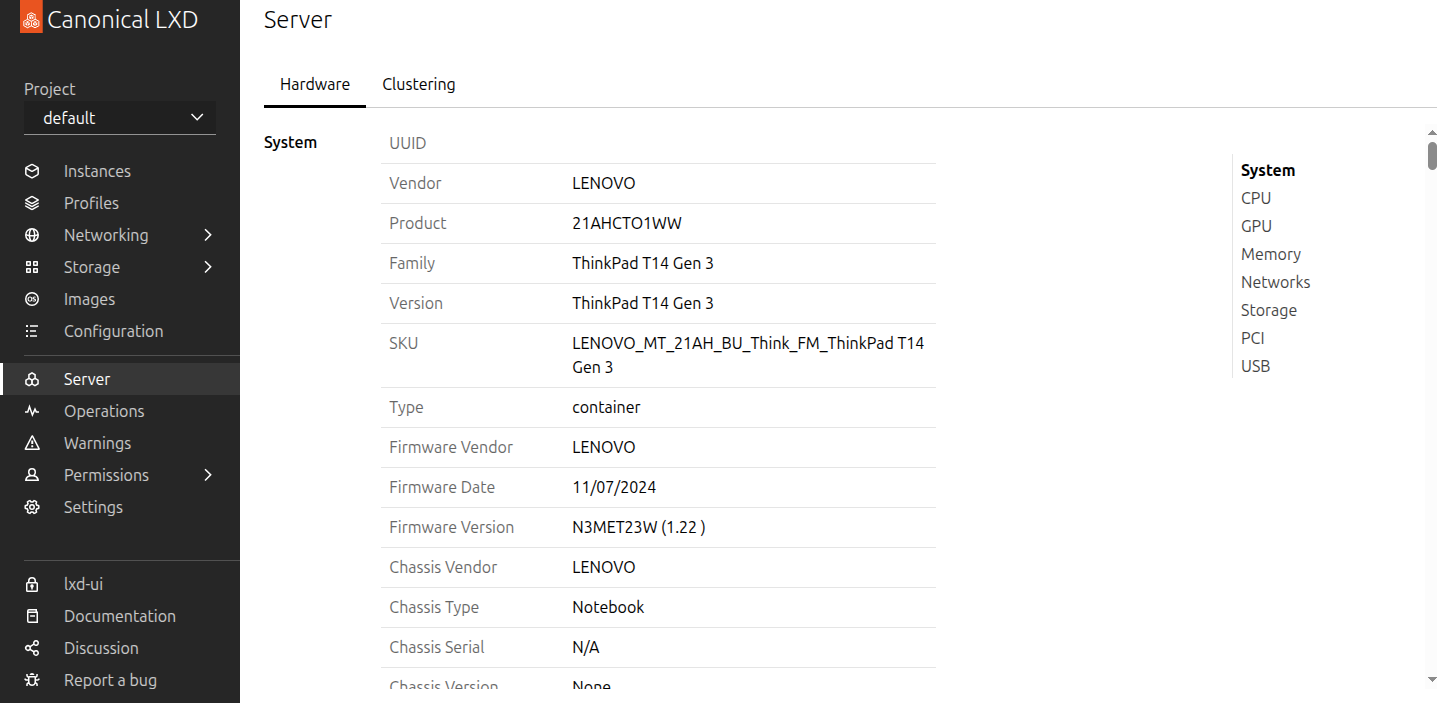Click the Configuration list icon

32,331
